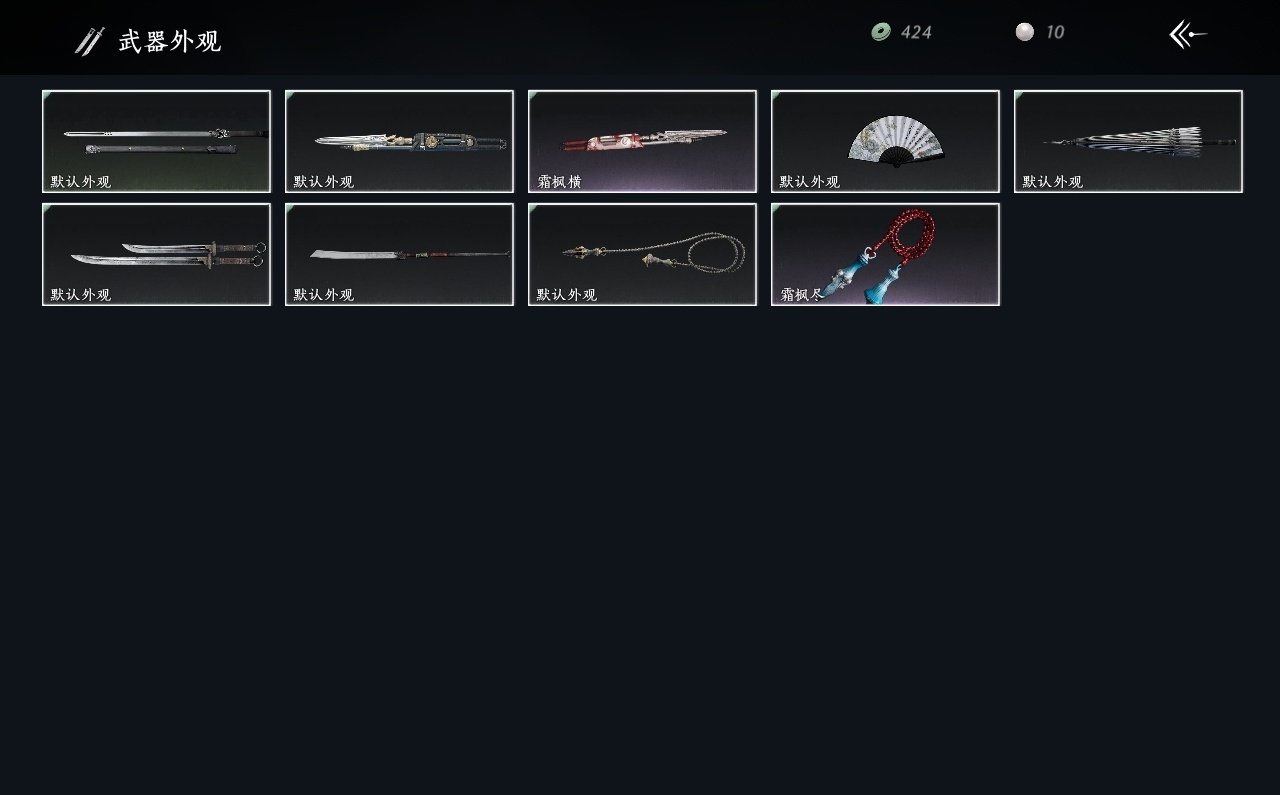Screen dimensions: 1280x795
Task: Select the straight sword with black scabbard
Action: pos(156,141)
